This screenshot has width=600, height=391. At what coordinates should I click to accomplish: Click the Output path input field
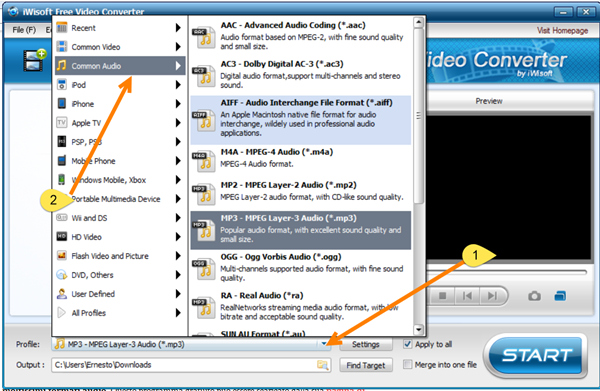click(191, 365)
